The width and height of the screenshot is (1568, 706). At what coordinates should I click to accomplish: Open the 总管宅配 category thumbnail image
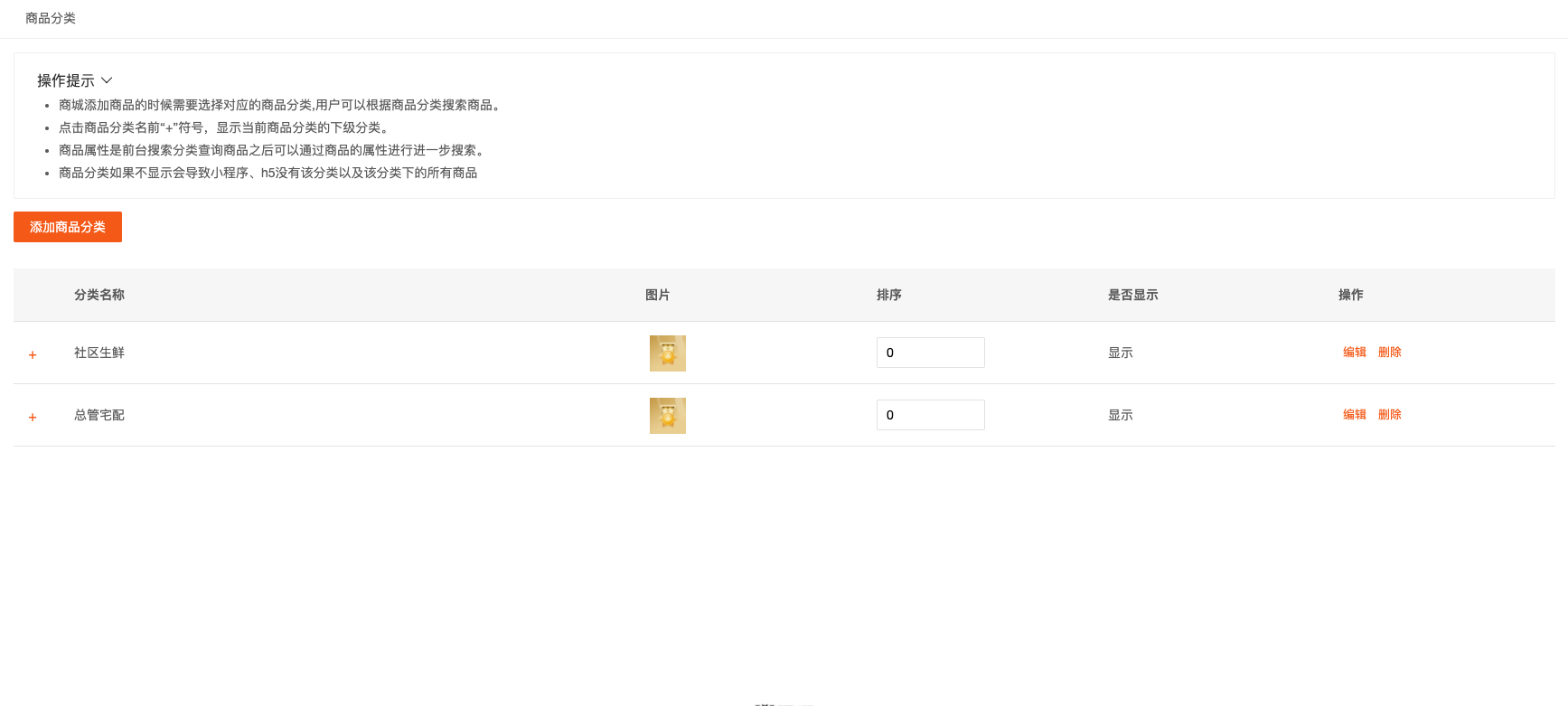(x=668, y=416)
